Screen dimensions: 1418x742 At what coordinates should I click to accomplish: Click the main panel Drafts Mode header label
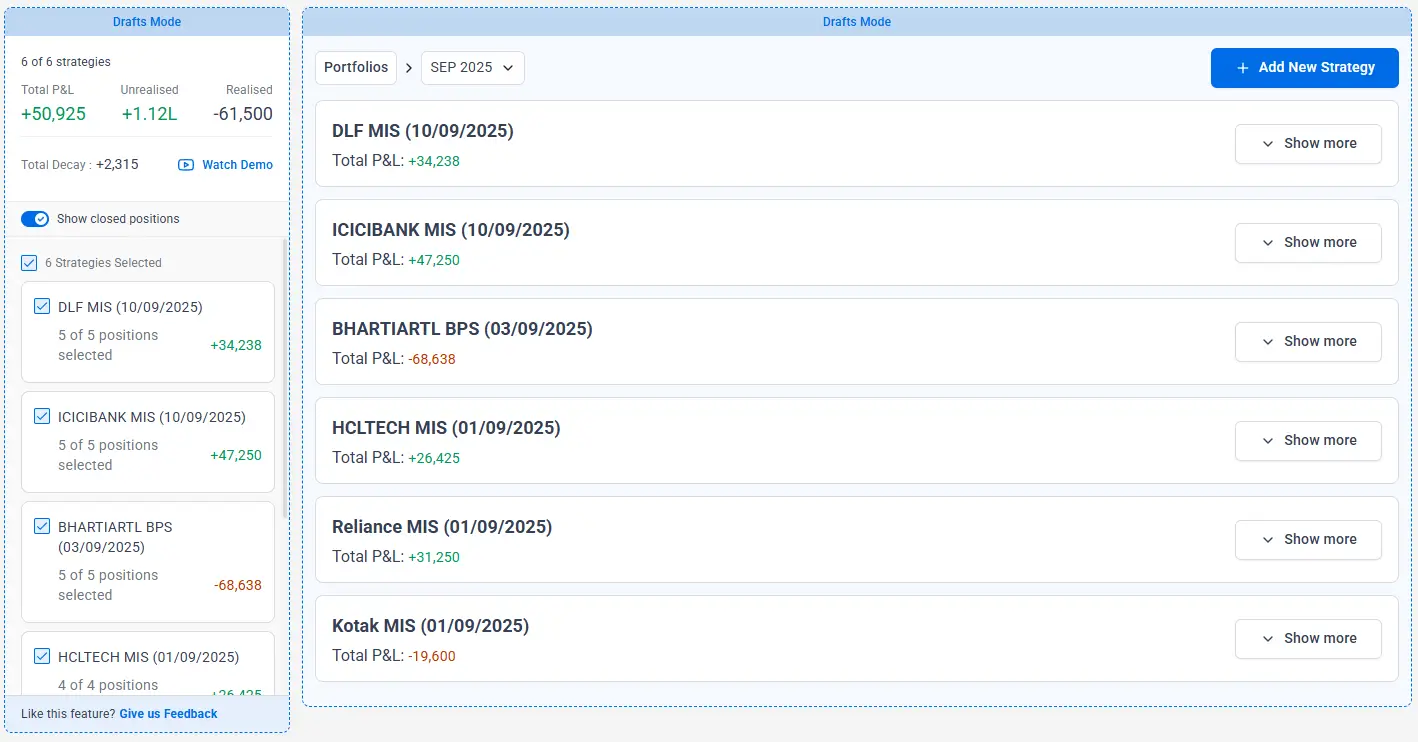857,22
